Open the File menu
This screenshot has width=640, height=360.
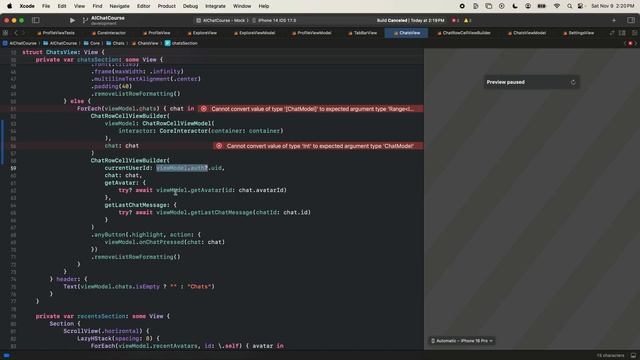[x=46, y=6]
